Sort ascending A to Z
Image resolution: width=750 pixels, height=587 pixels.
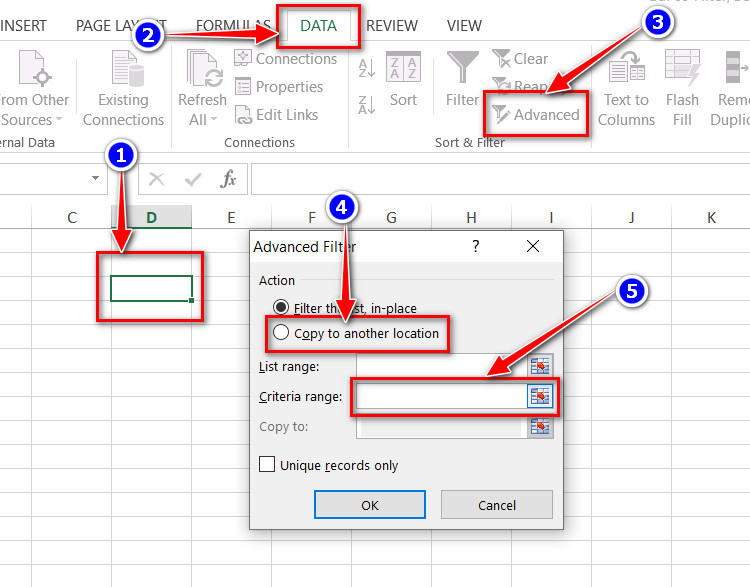pyautogui.click(x=366, y=68)
